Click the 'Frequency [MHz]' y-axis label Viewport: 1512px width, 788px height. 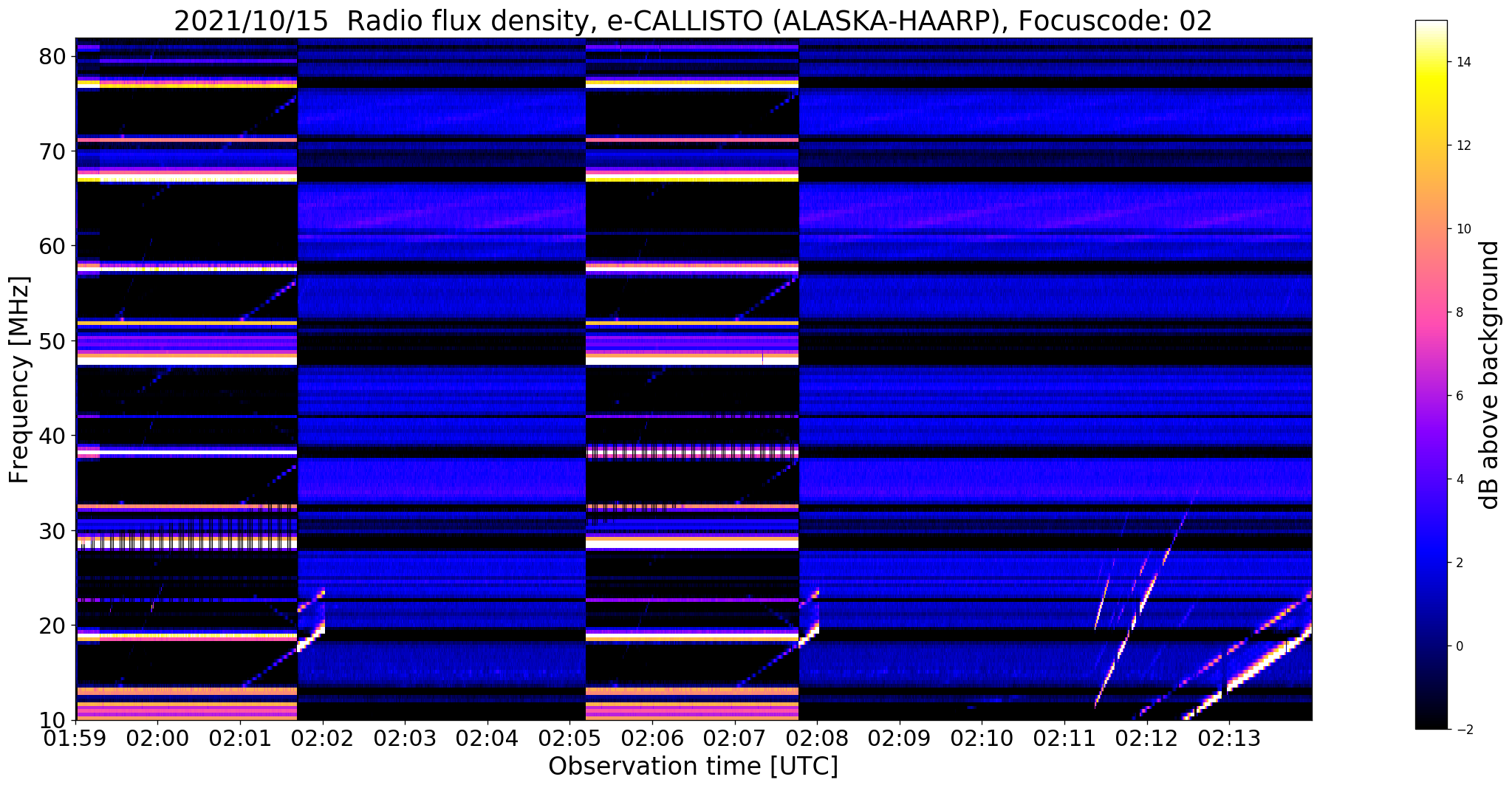19,380
